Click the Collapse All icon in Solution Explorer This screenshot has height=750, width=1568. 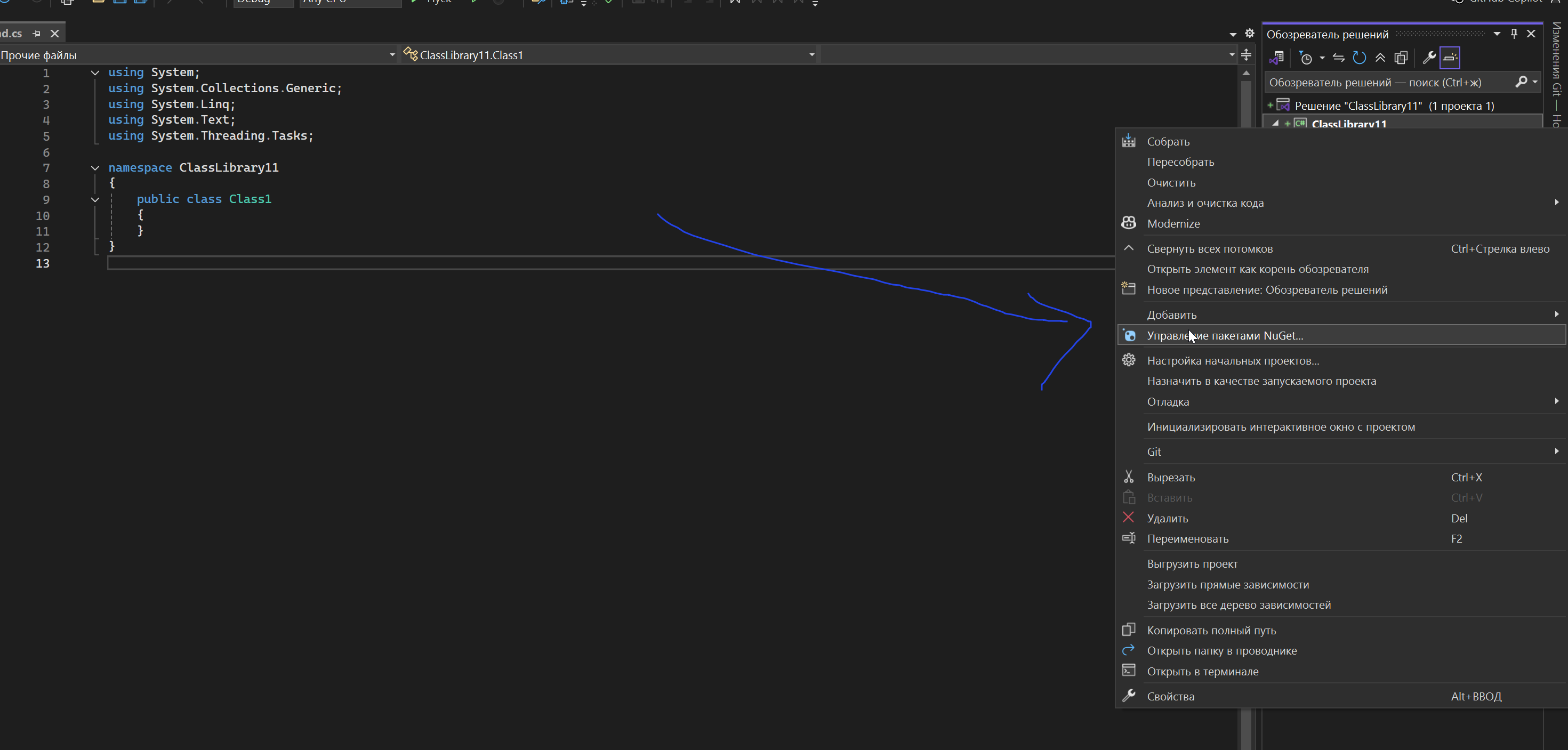point(1380,58)
